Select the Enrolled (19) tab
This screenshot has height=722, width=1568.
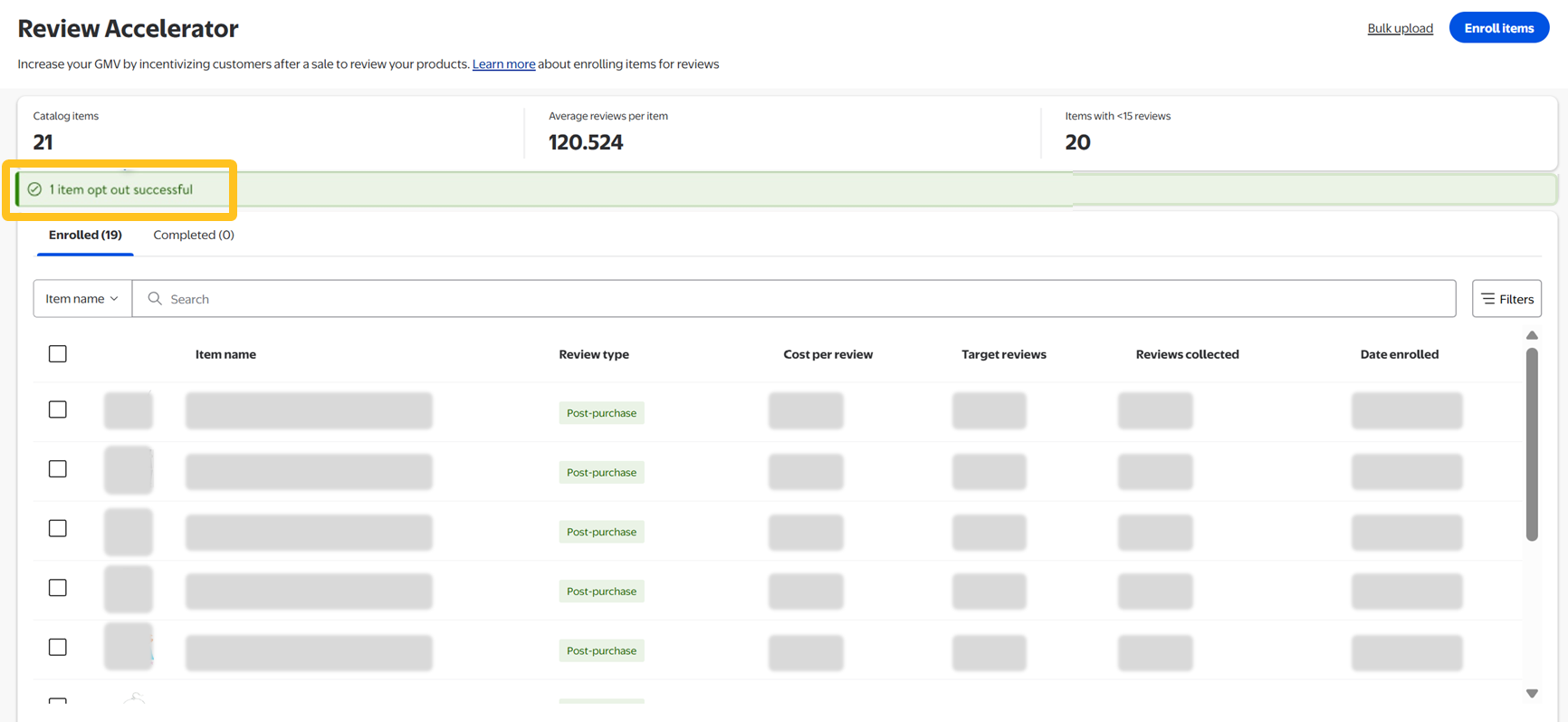click(x=85, y=235)
